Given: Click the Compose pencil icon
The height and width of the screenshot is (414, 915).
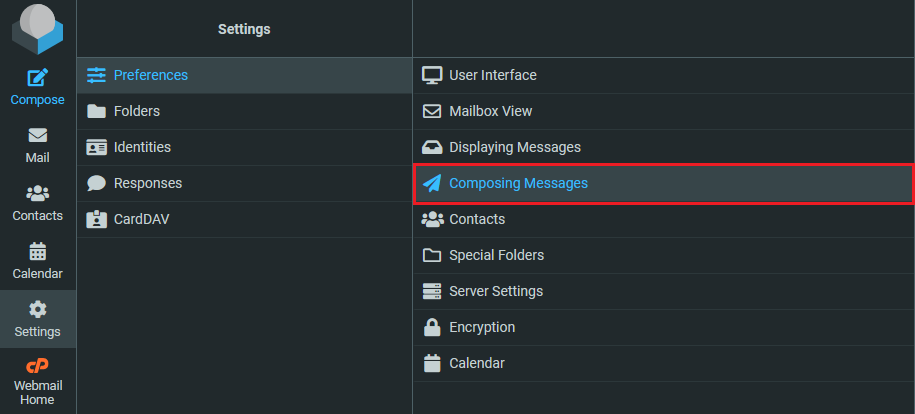Looking at the screenshot, I should tap(38, 78).
